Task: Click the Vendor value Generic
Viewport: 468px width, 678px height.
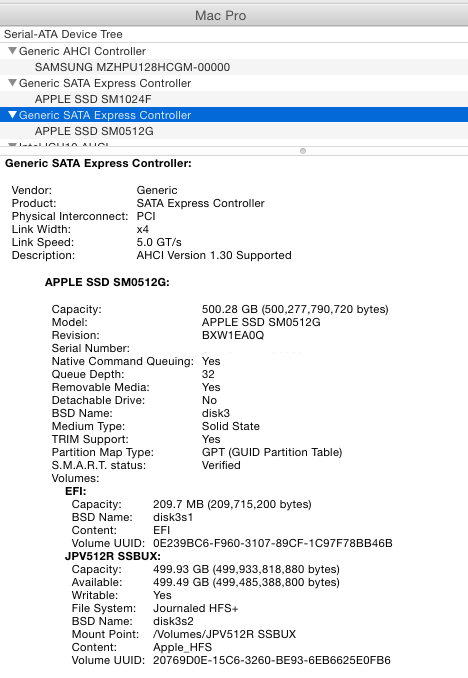Action: coord(157,190)
